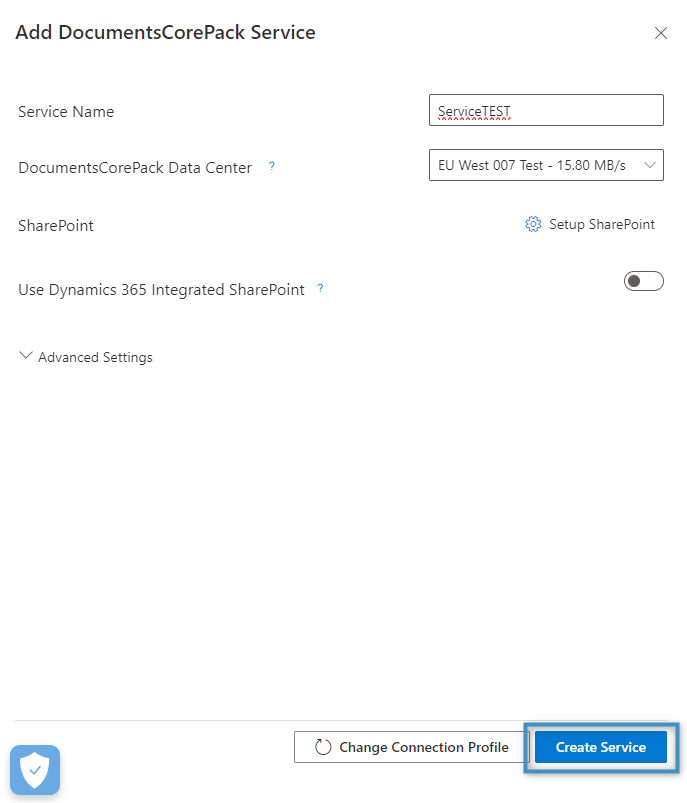Screen dimensions: 687x803
Task: Toggle Use Dynamics 365 Integrated SharePoint switch
Action: coord(643,281)
